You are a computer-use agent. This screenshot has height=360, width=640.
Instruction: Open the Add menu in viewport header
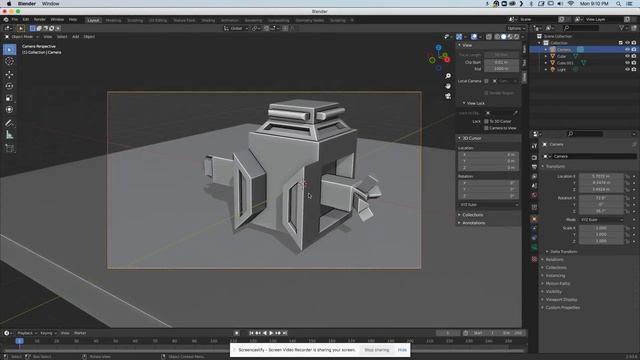click(x=76, y=37)
